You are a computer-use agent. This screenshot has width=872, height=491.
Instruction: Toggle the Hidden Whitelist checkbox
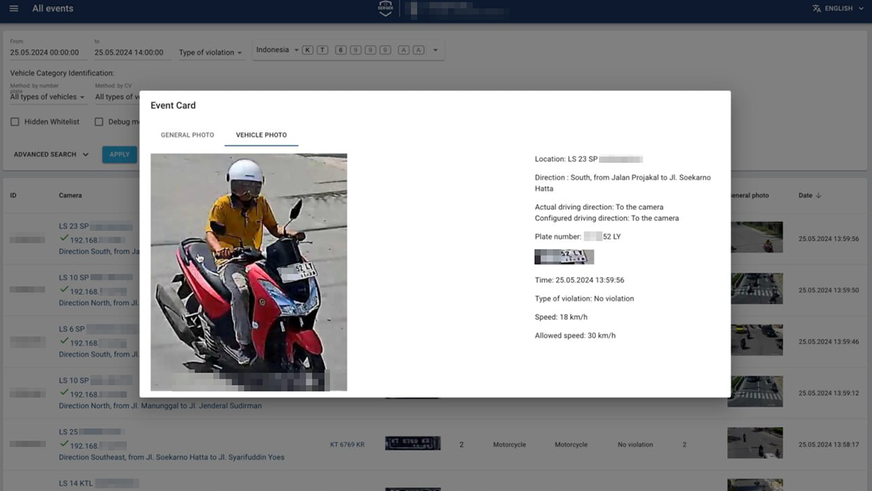click(x=15, y=122)
